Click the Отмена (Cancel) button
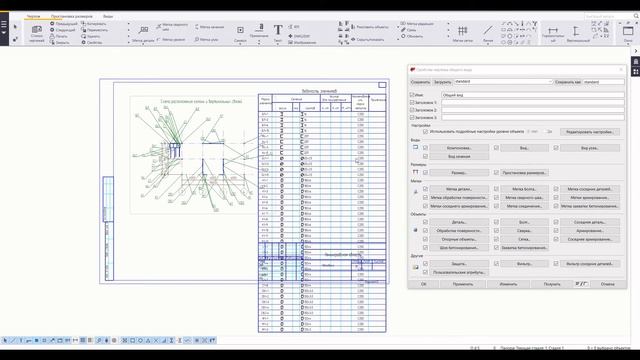The width and height of the screenshot is (640, 360). pyautogui.click(x=607, y=284)
